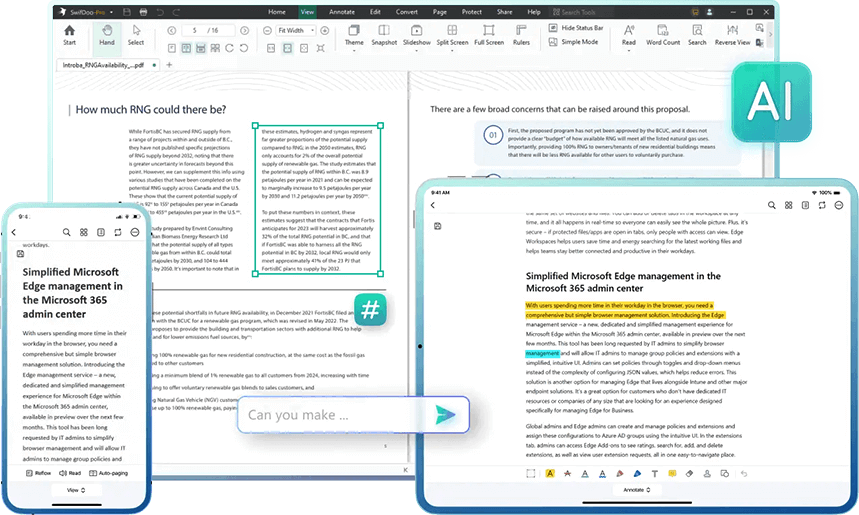Check the Hide Status Bar option

(554, 28)
